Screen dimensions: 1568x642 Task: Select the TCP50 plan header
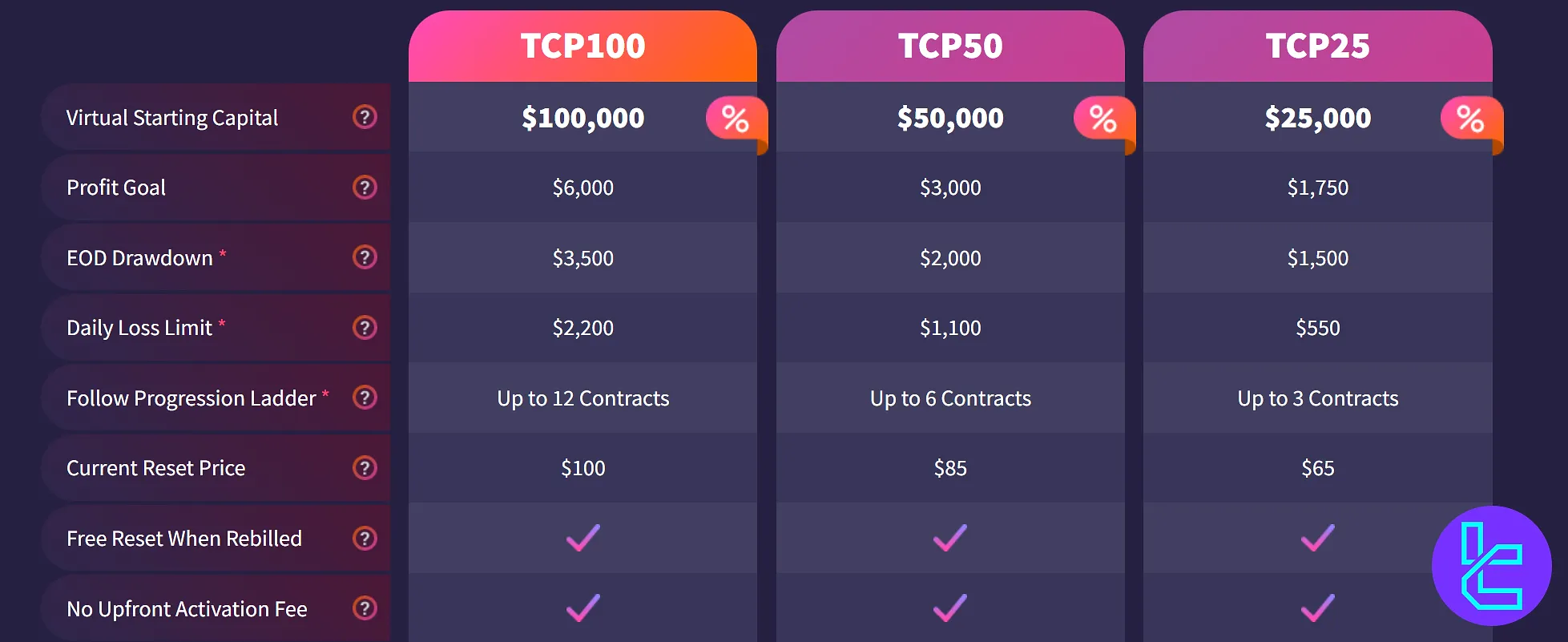click(950, 46)
